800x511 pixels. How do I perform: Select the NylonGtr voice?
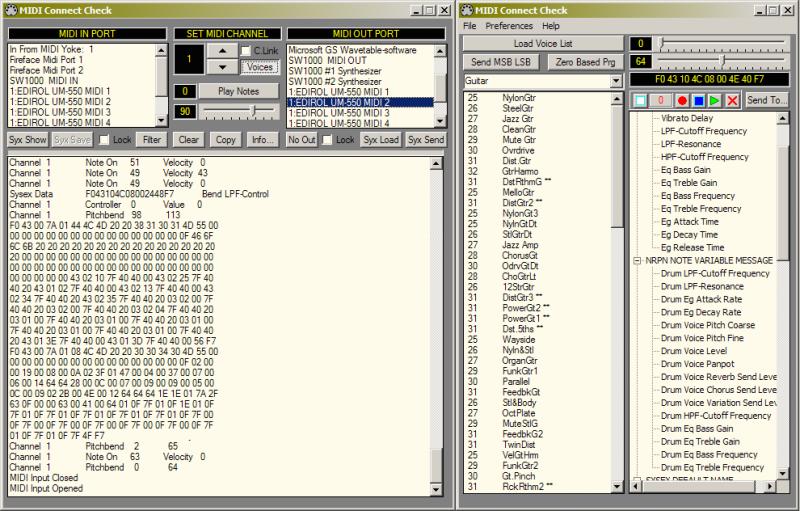(519, 97)
